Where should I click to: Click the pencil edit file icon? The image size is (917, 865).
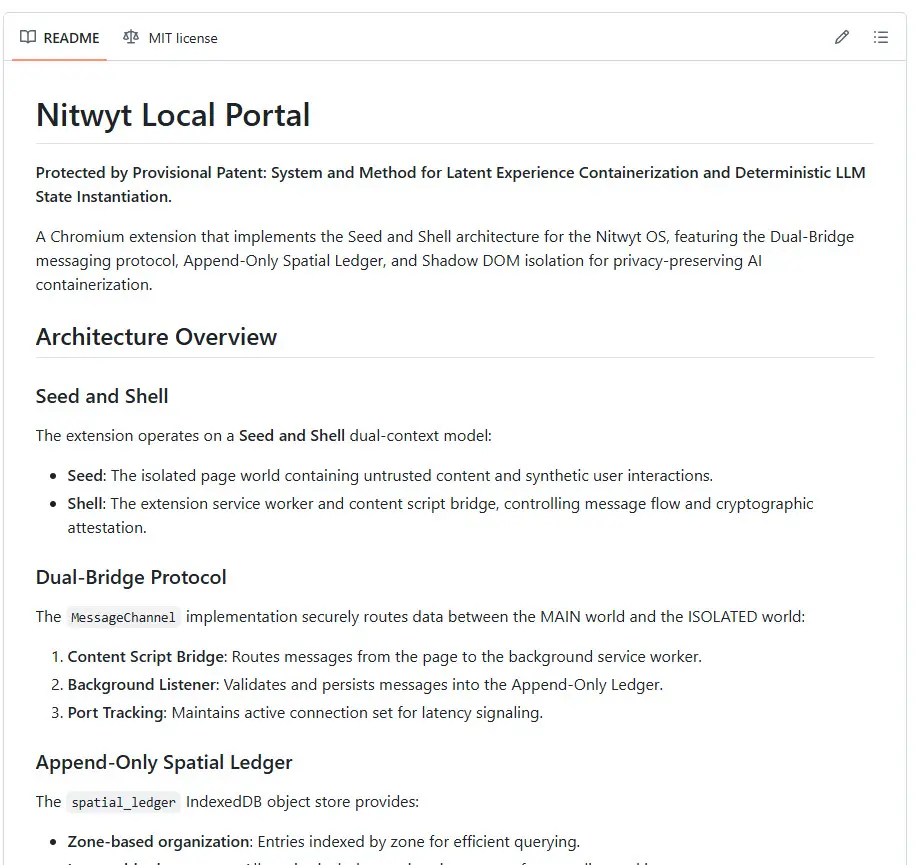[842, 37]
